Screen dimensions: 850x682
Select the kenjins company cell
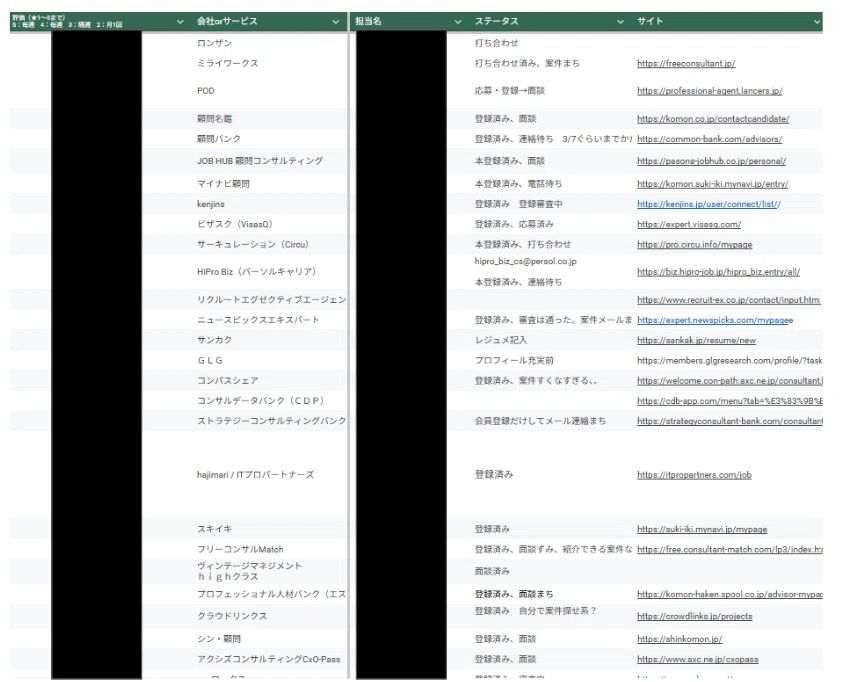click(x=210, y=204)
